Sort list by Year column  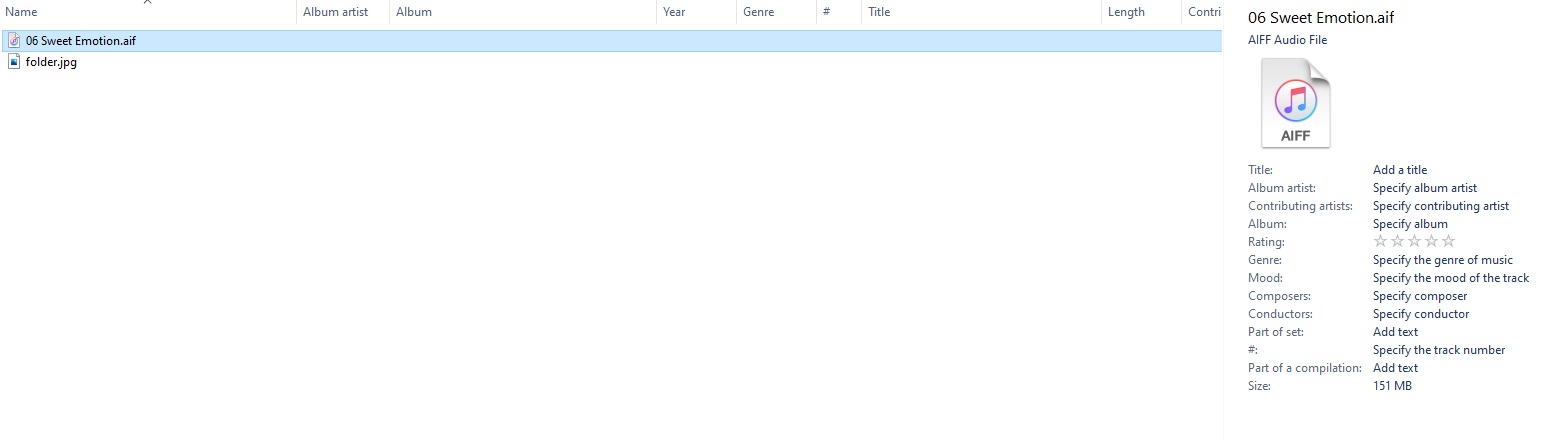[x=674, y=12]
